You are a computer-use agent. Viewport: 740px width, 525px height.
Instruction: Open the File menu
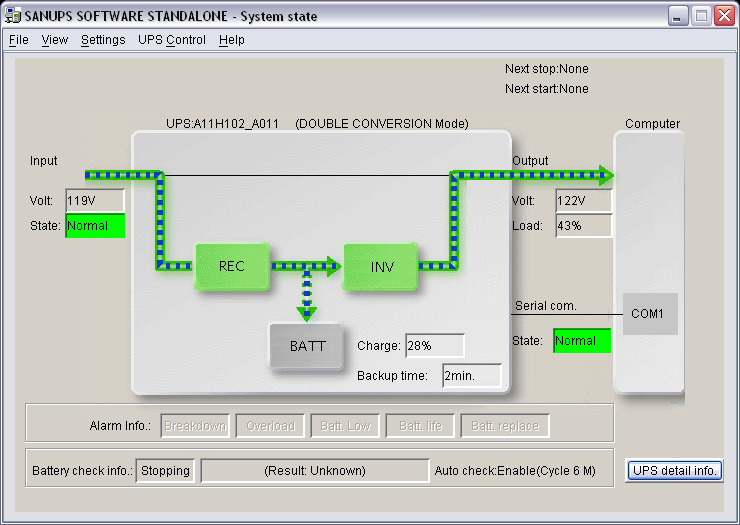point(19,40)
